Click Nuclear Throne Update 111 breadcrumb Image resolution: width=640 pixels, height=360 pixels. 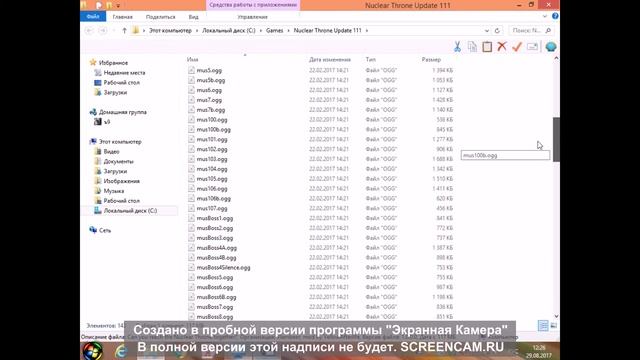coord(327,31)
